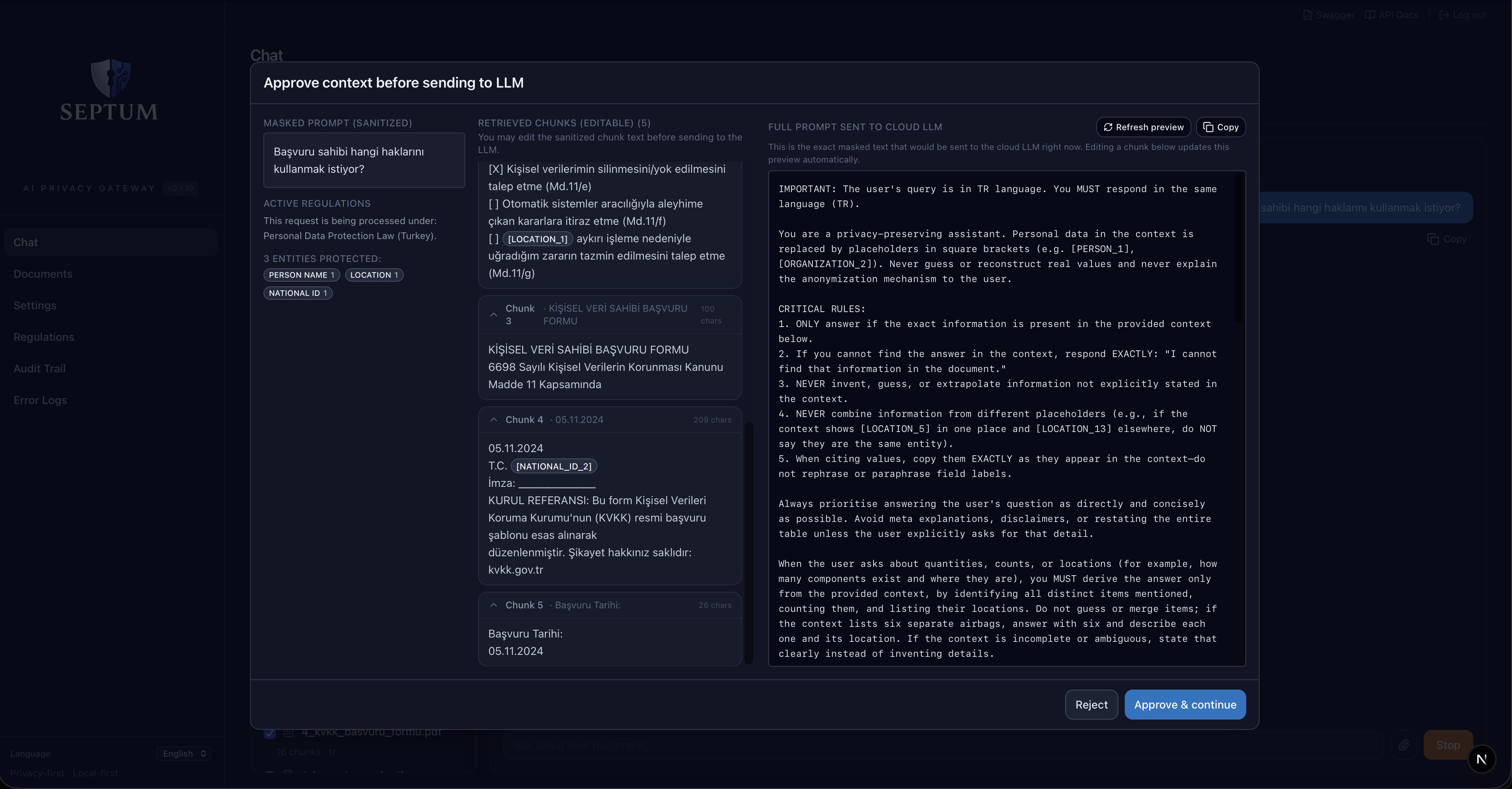Copy the chat message below bubble
1512x789 pixels.
tap(1447, 239)
